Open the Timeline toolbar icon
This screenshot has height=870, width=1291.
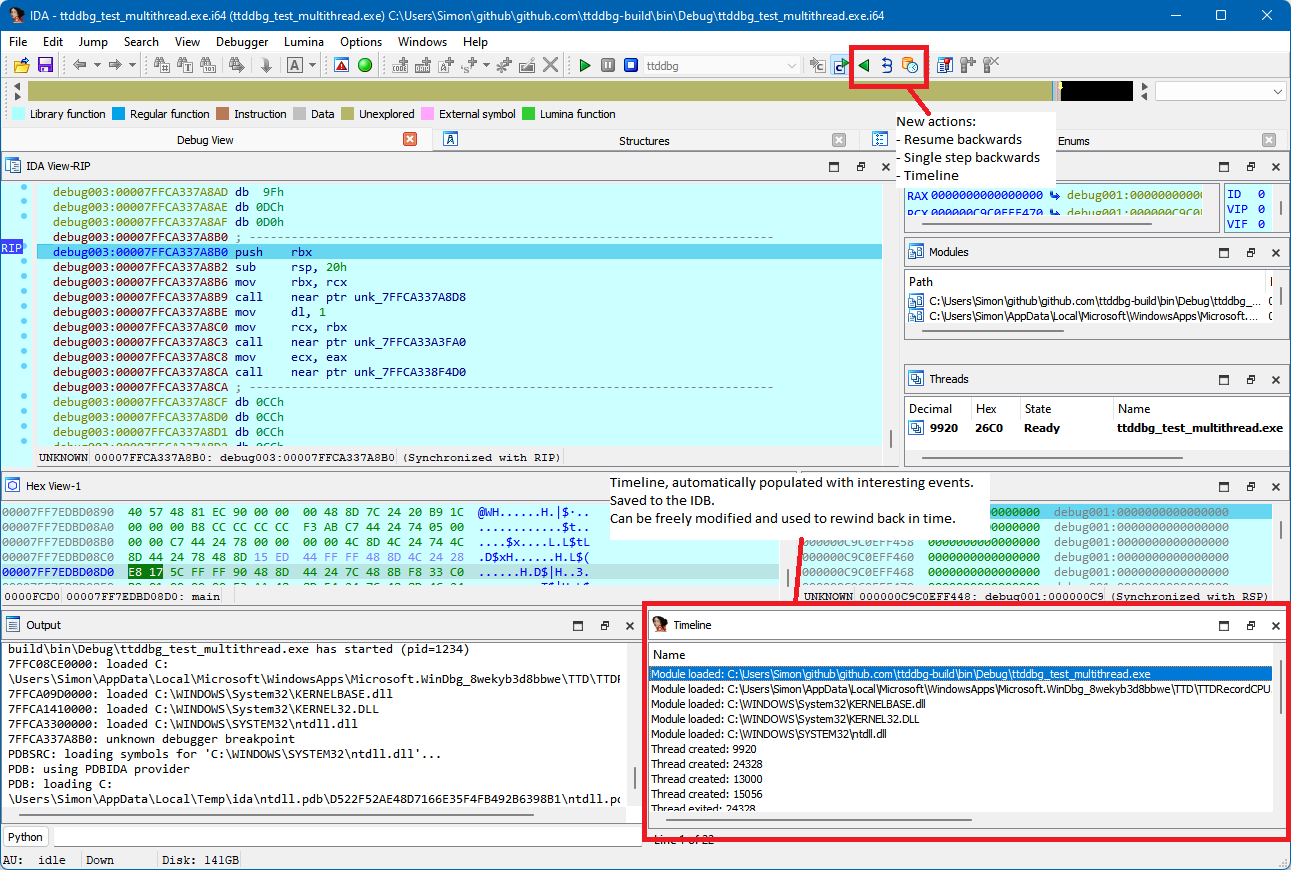[909, 65]
